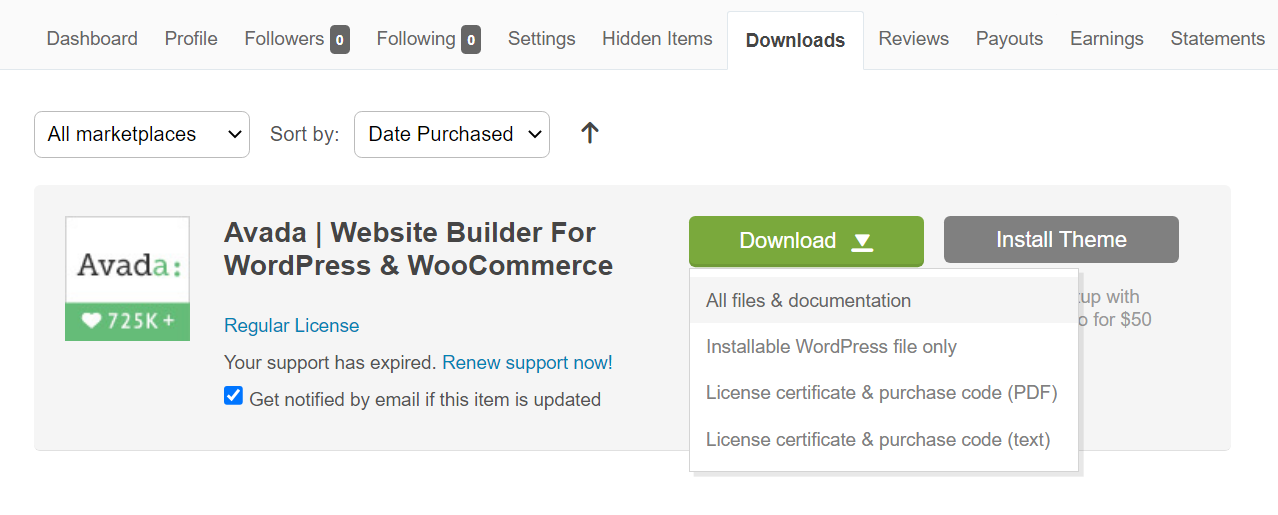Reverse sort order with the up arrow
Image resolution: width=1278 pixels, height=515 pixels.
[x=590, y=133]
